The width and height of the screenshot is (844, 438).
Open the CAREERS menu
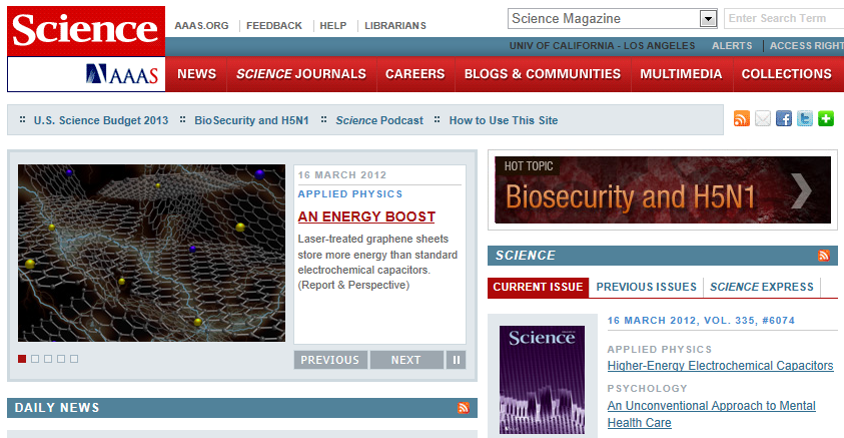pos(415,74)
